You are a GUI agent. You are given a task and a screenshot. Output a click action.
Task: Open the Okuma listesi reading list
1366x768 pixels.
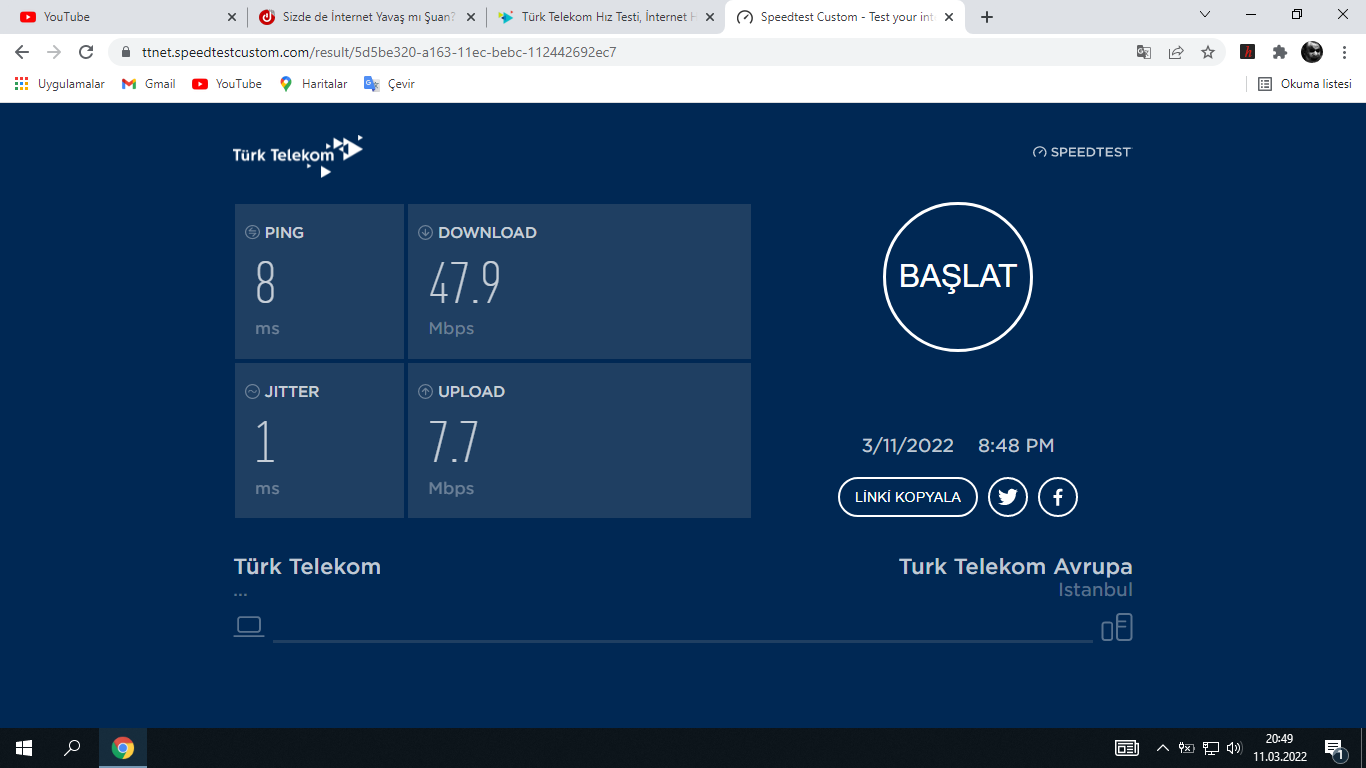click(x=1305, y=84)
